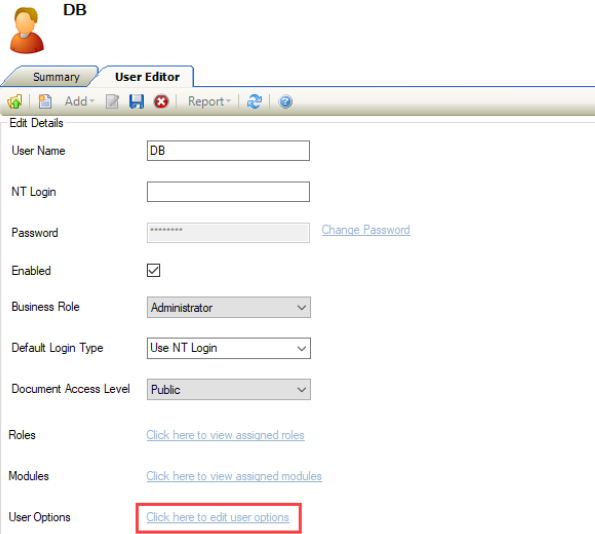
Task: Click the Change Password link
Action: coord(366,230)
